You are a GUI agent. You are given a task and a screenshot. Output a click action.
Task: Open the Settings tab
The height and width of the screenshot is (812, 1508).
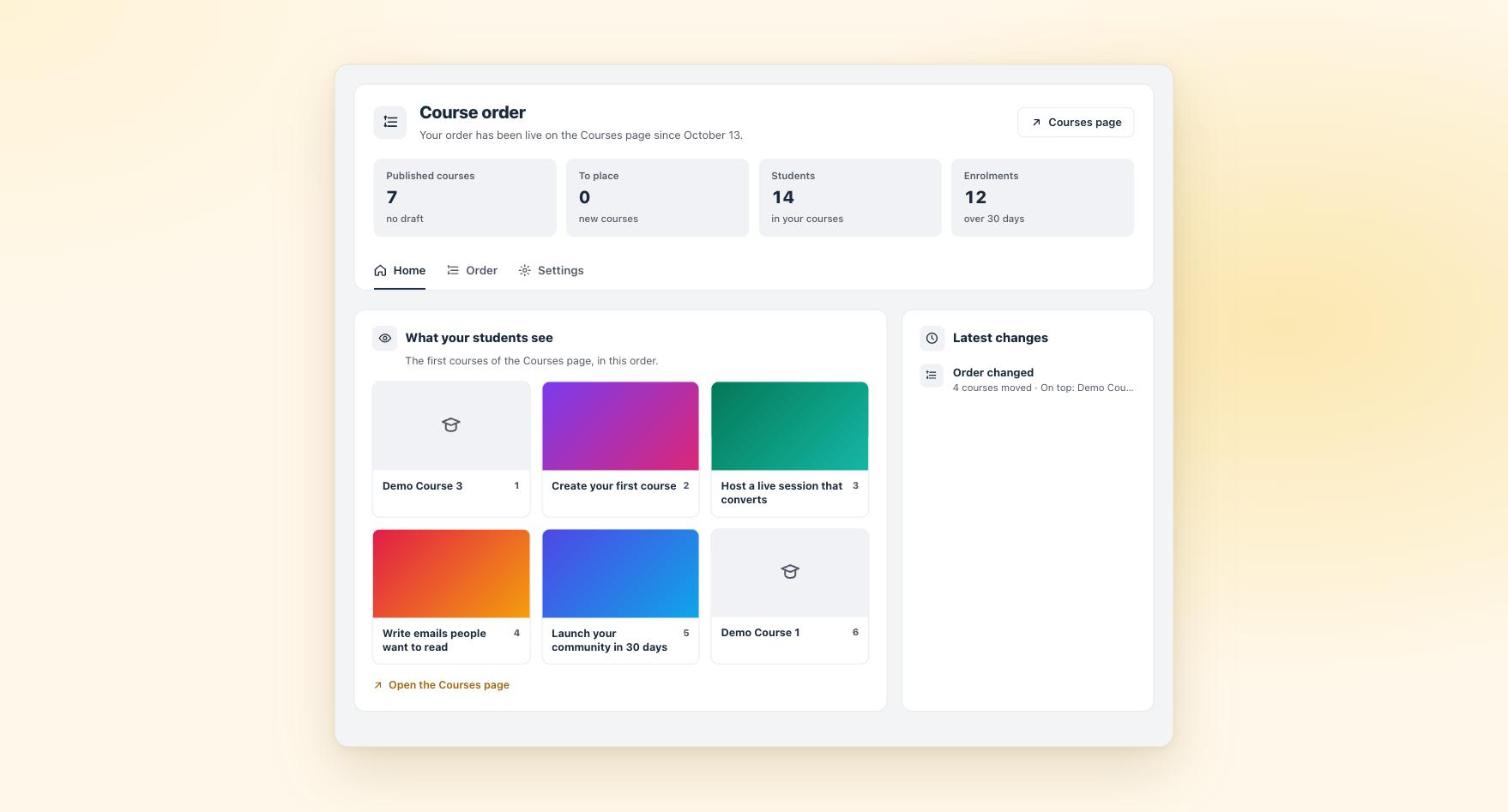pos(551,270)
